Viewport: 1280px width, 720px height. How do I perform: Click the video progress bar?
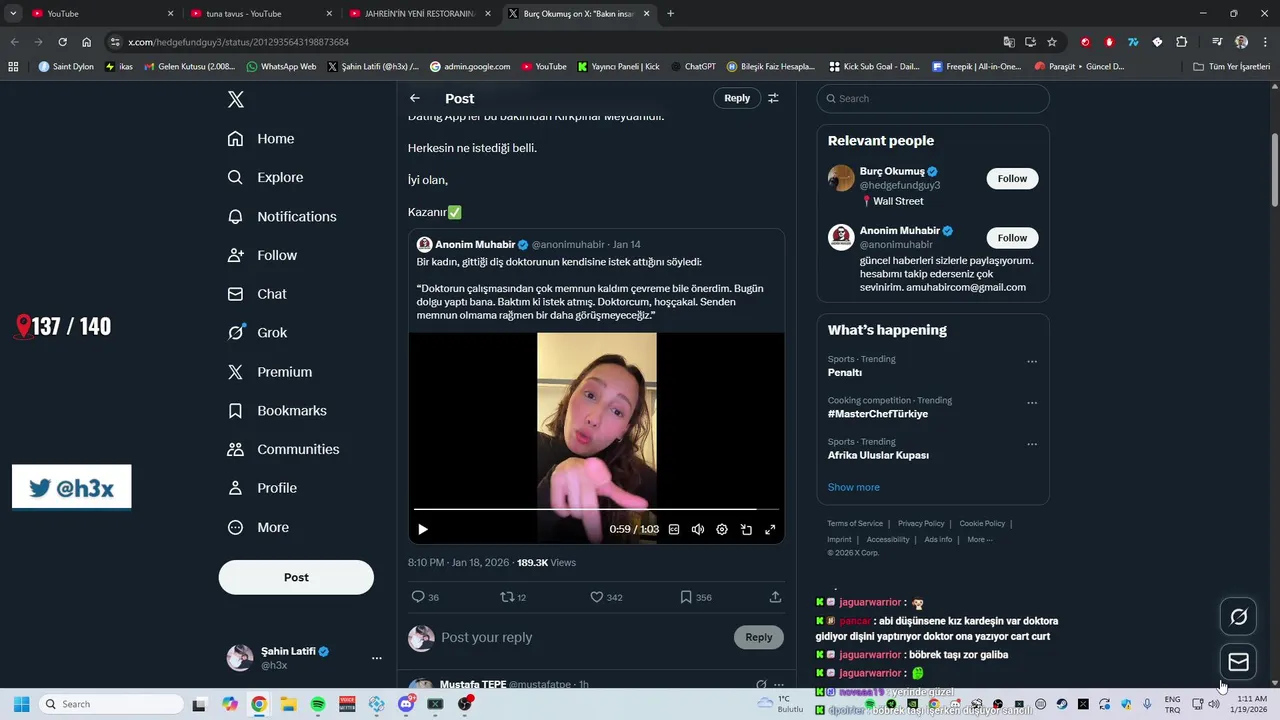tap(596, 510)
